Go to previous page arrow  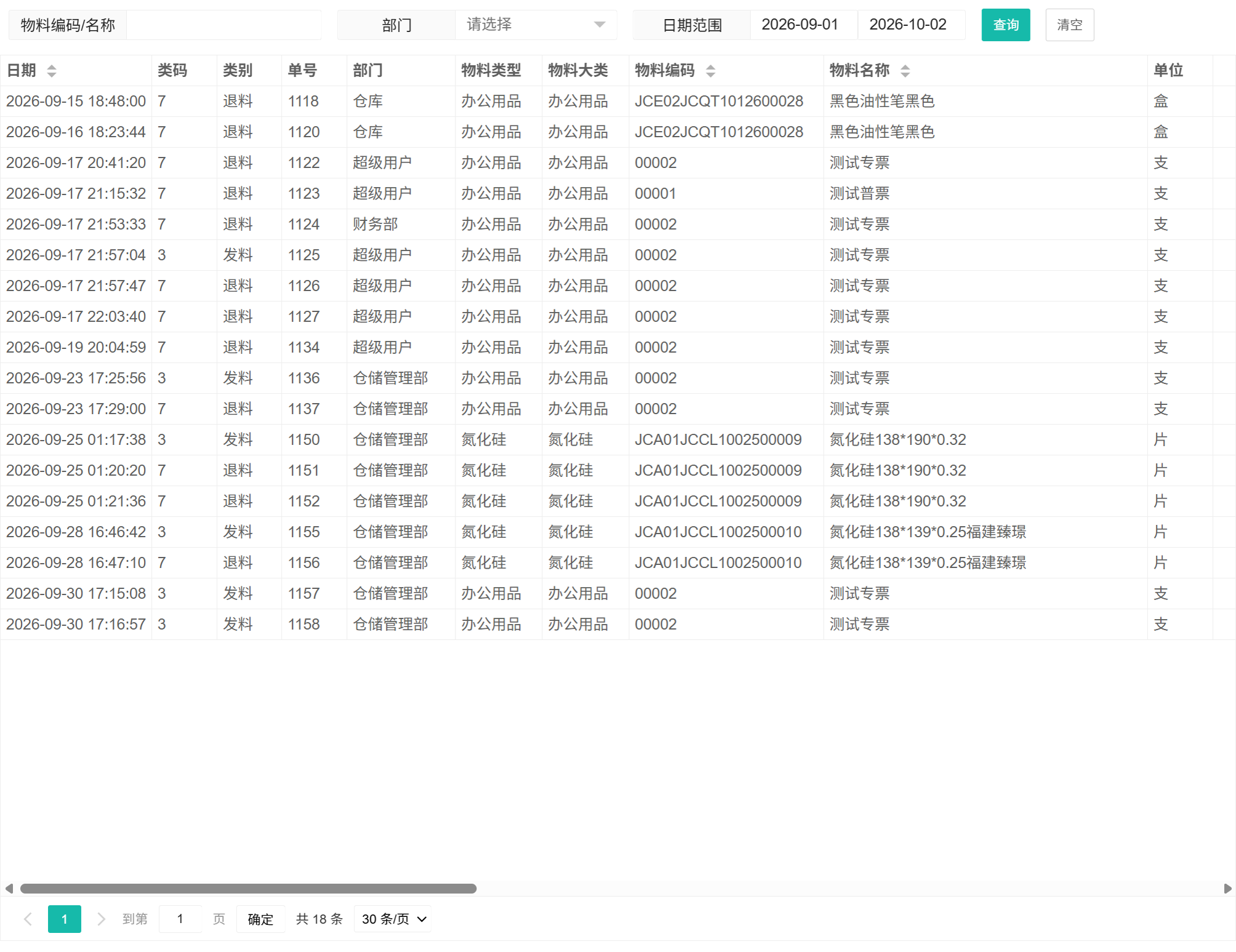tap(28, 919)
